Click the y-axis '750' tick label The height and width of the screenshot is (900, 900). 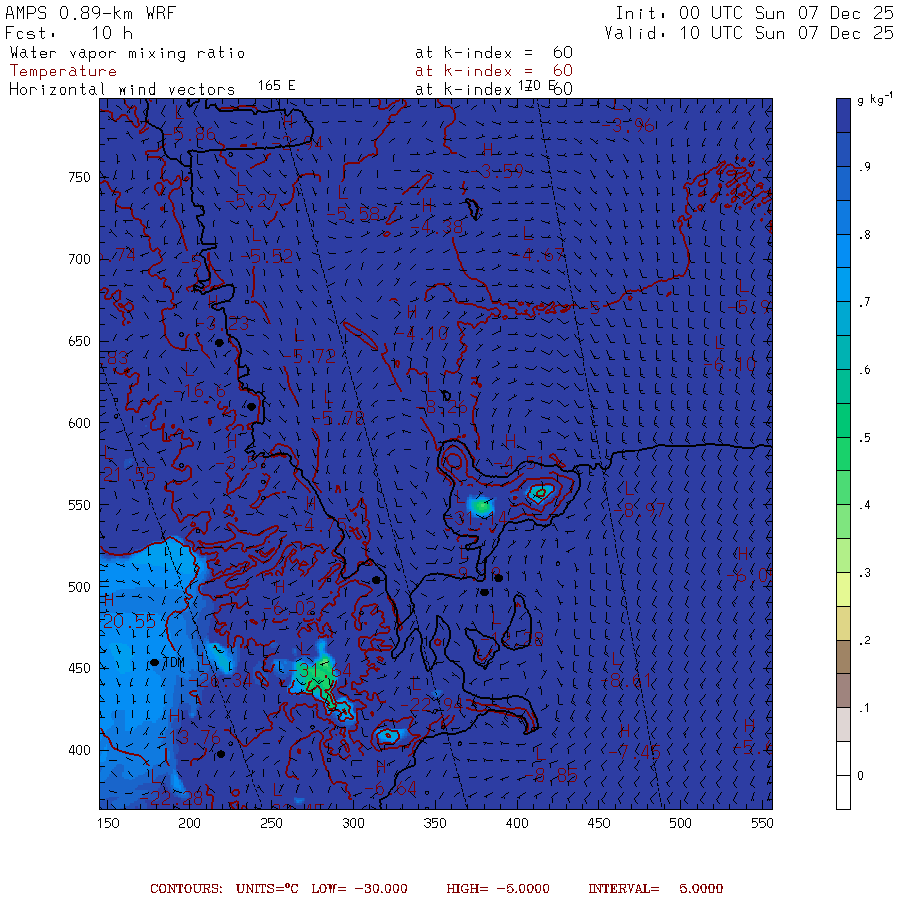tap(80, 177)
